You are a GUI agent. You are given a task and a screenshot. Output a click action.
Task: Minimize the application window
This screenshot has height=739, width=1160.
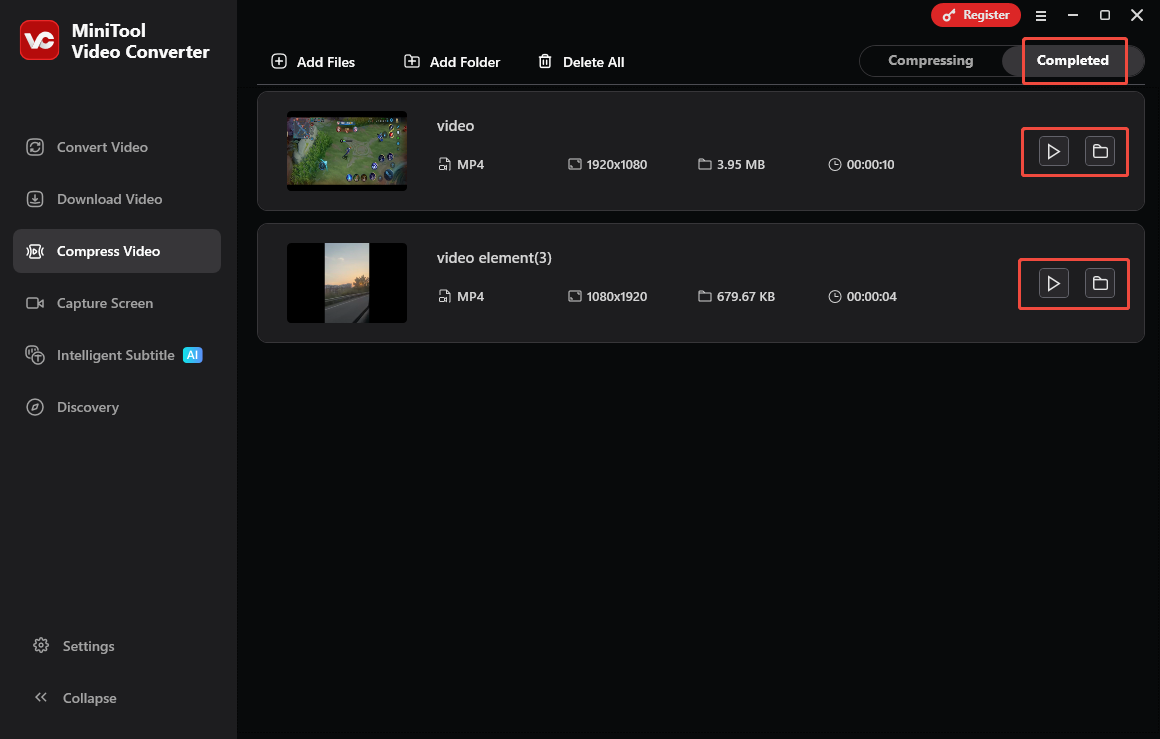pyautogui.click(x=1073, y=16)
